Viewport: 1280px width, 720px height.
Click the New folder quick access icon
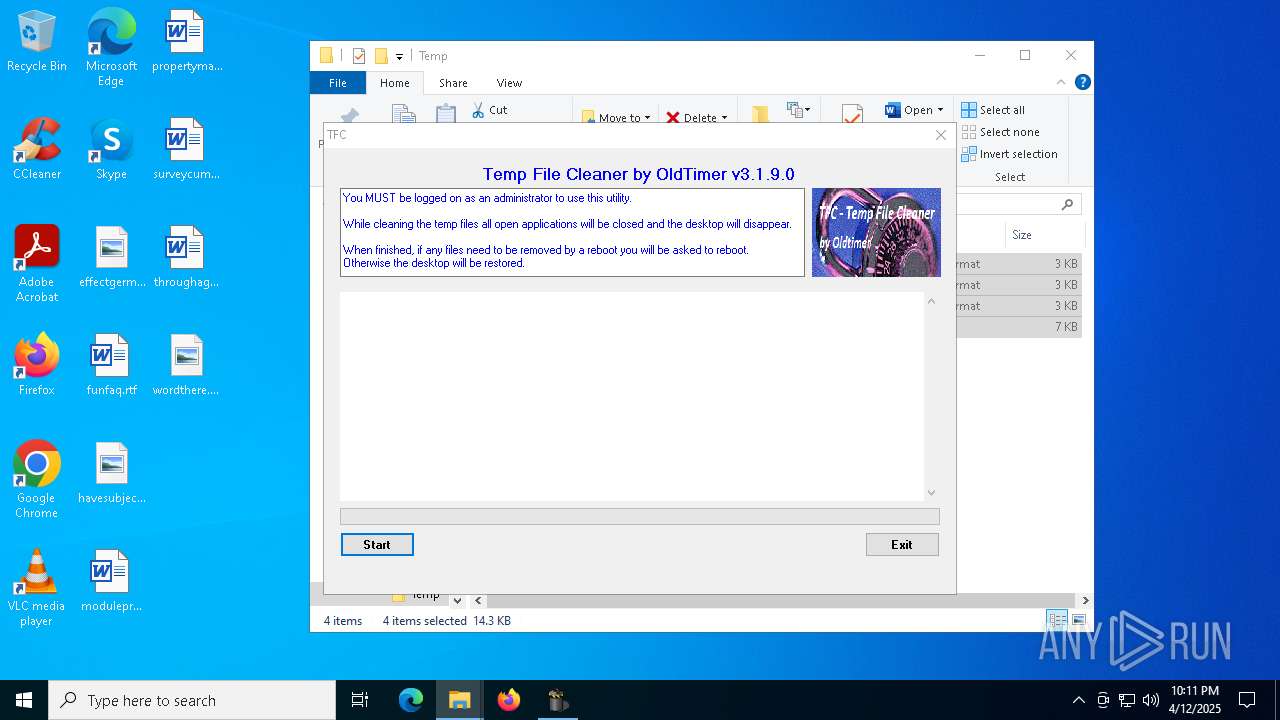pyautogui.click(x=381, y=56)
